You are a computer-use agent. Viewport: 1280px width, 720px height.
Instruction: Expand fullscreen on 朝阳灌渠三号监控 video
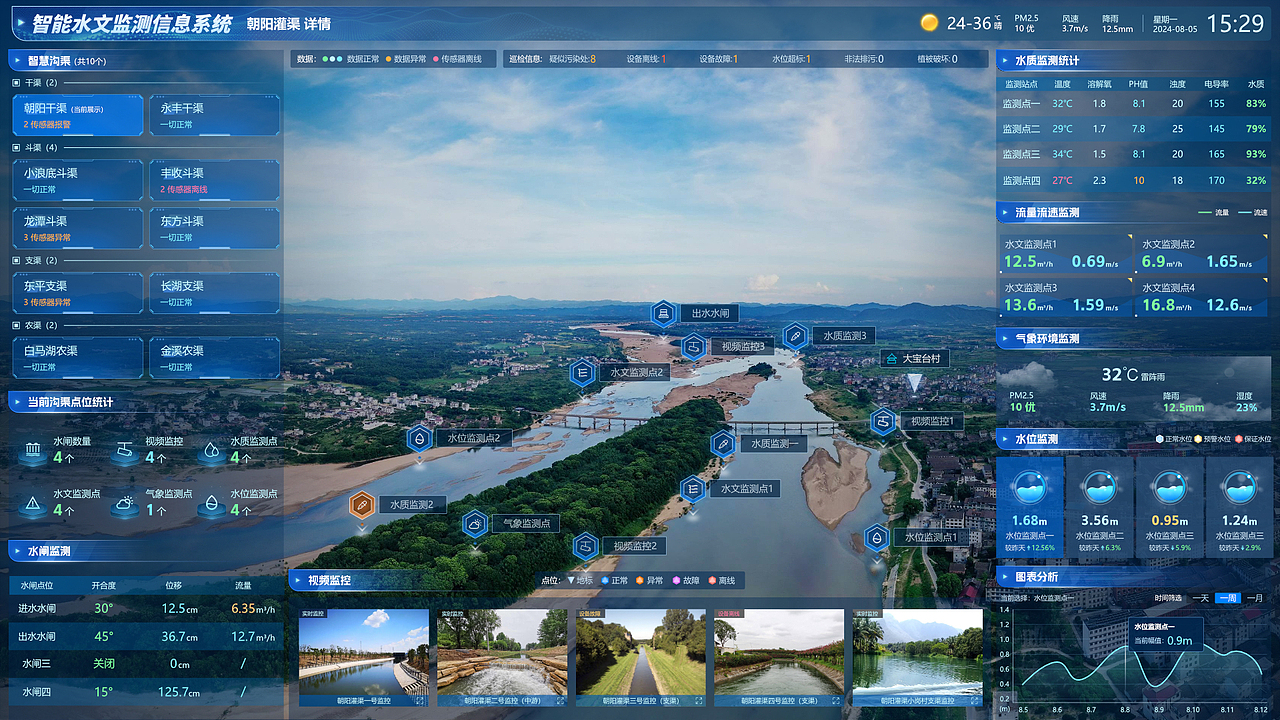(698, 701)
